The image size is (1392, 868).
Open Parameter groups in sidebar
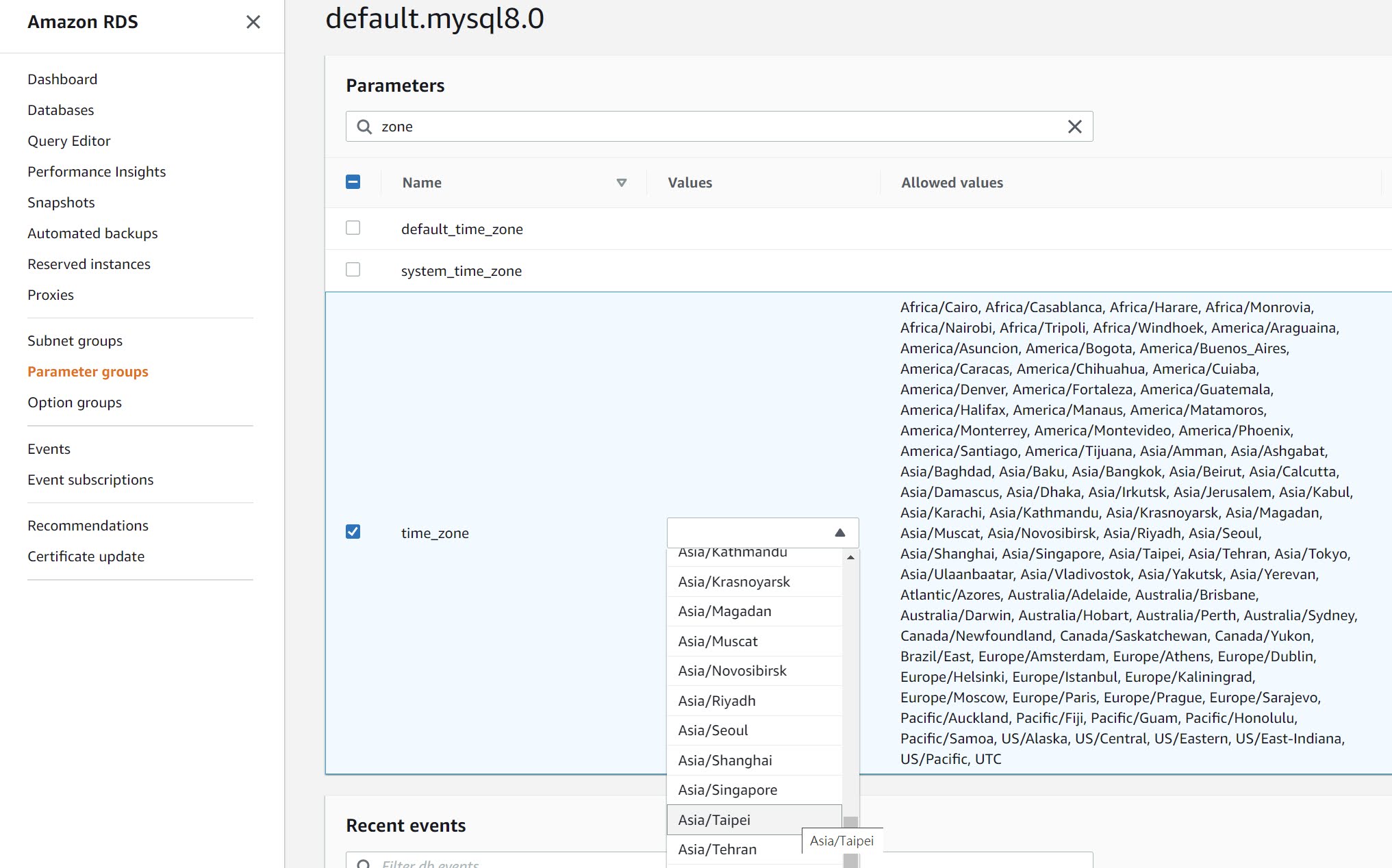click(88, 372)
